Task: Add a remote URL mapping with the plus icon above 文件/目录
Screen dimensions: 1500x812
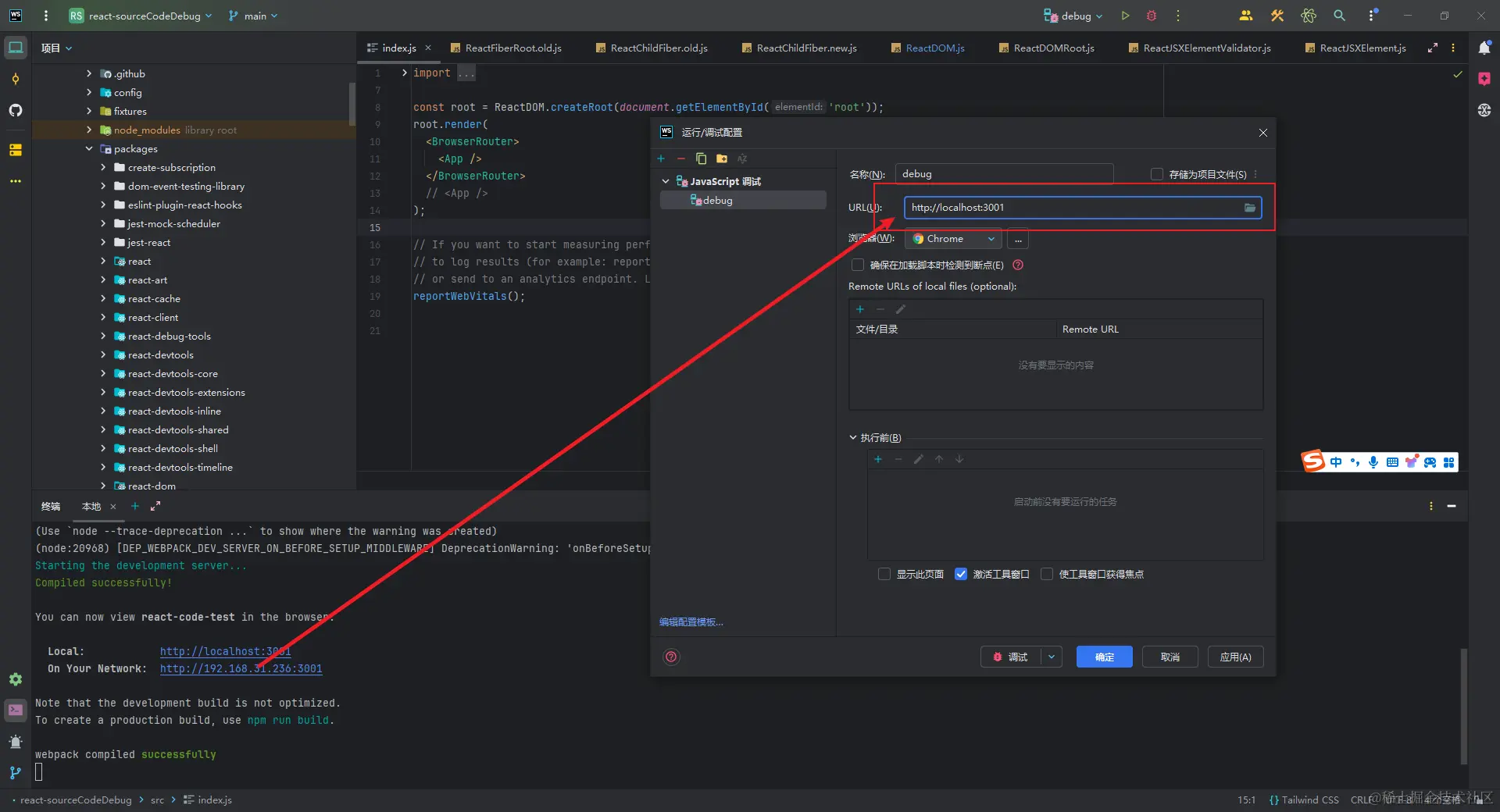Action: click(x=860, y=309)
